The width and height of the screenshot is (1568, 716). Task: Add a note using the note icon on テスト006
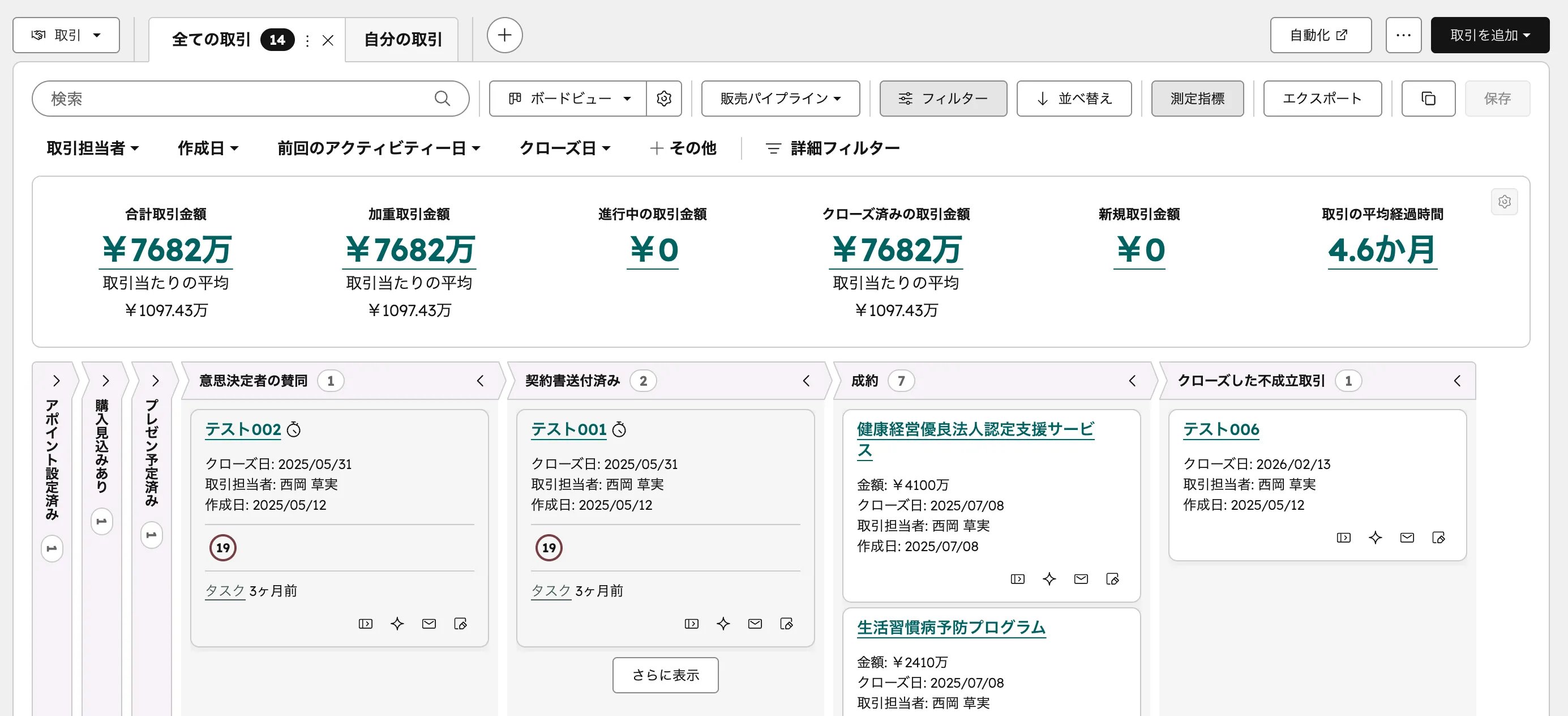point(1438,538)
